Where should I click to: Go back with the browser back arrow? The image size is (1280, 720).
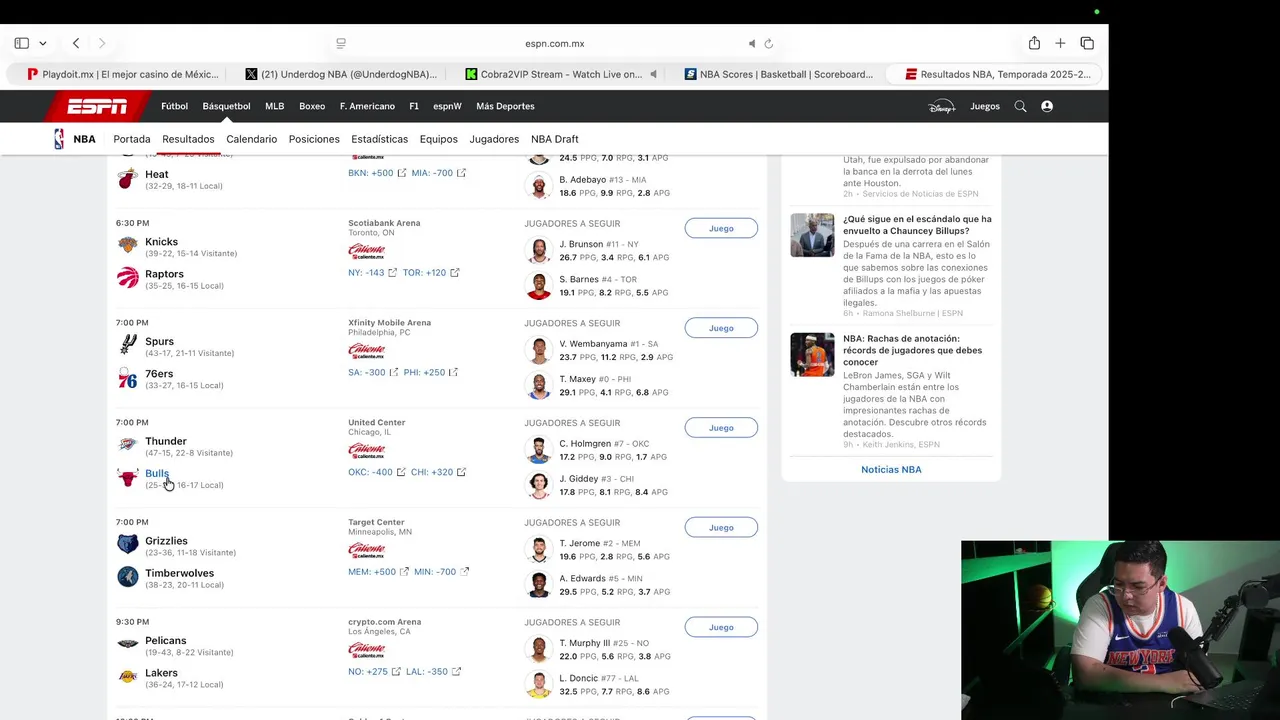point(76,43)
